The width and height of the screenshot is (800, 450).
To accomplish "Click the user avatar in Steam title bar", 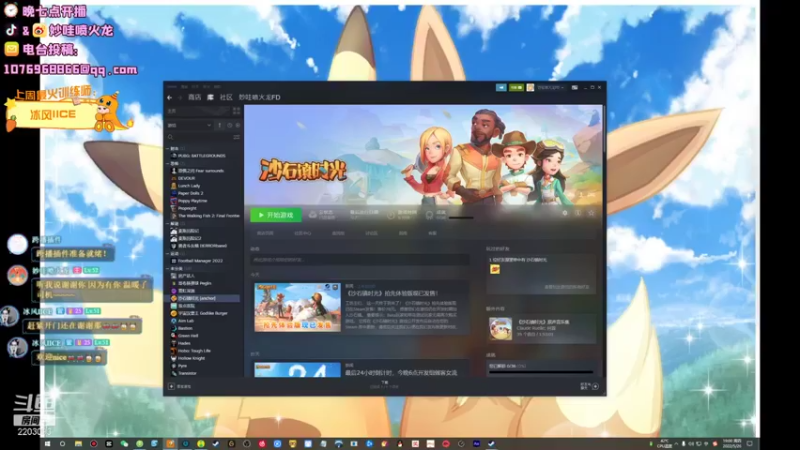I will coord(531,88).
